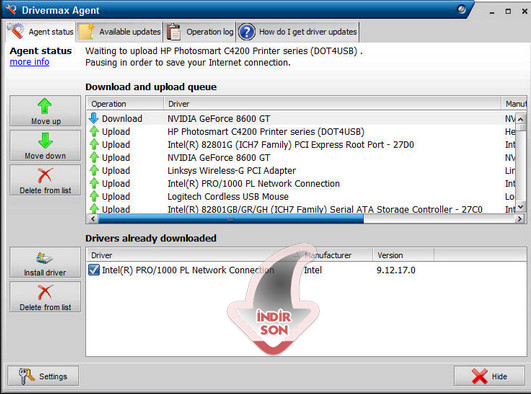Click the Move up button
This screenshot has width=531, height=394.
[45, 111]
